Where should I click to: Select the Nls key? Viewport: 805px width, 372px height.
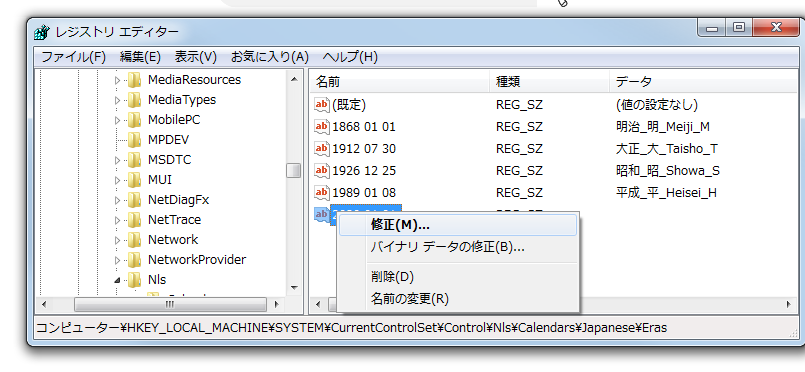157,280
